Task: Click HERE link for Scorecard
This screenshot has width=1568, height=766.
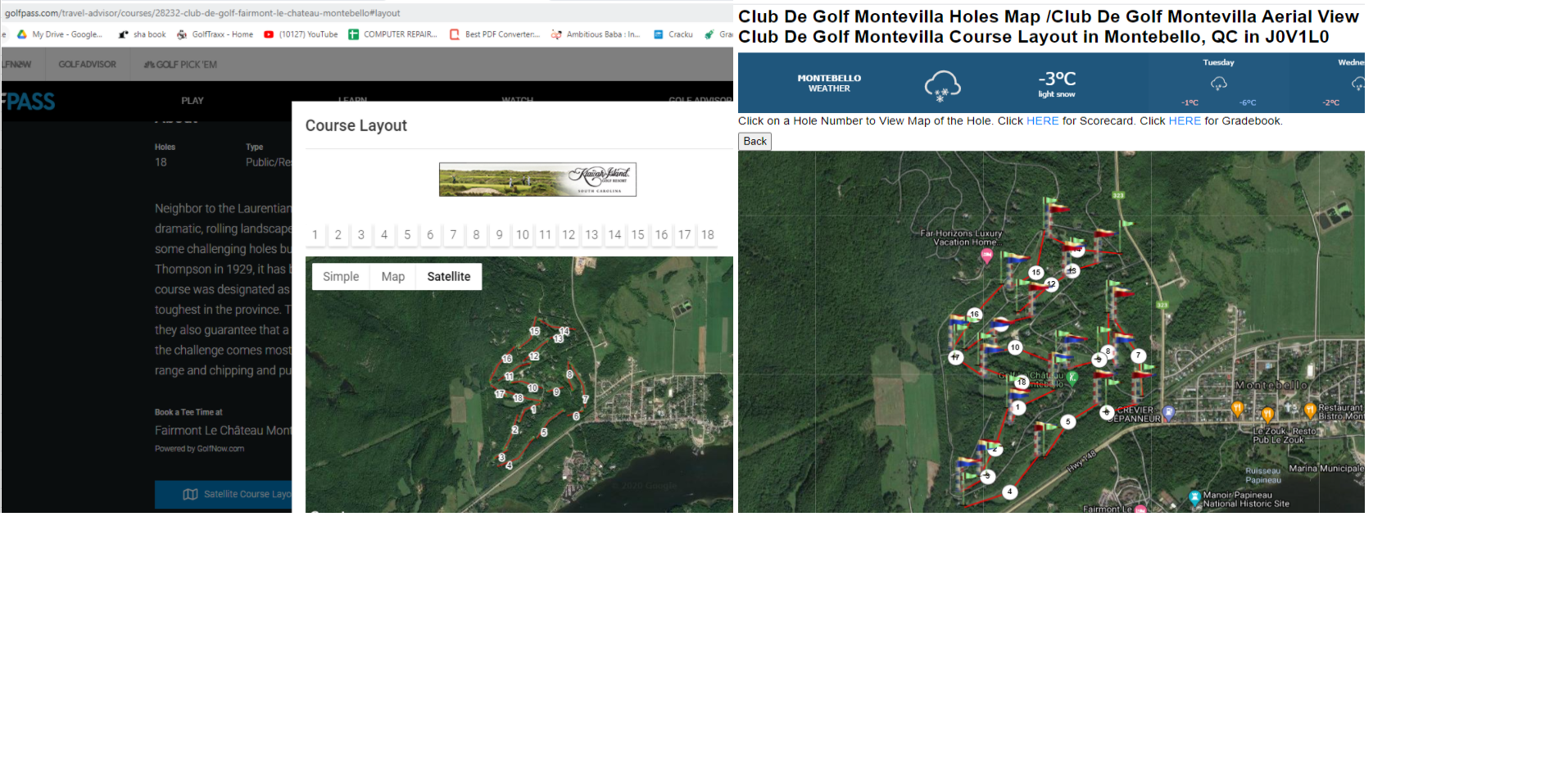Action: click(1043, 121)
